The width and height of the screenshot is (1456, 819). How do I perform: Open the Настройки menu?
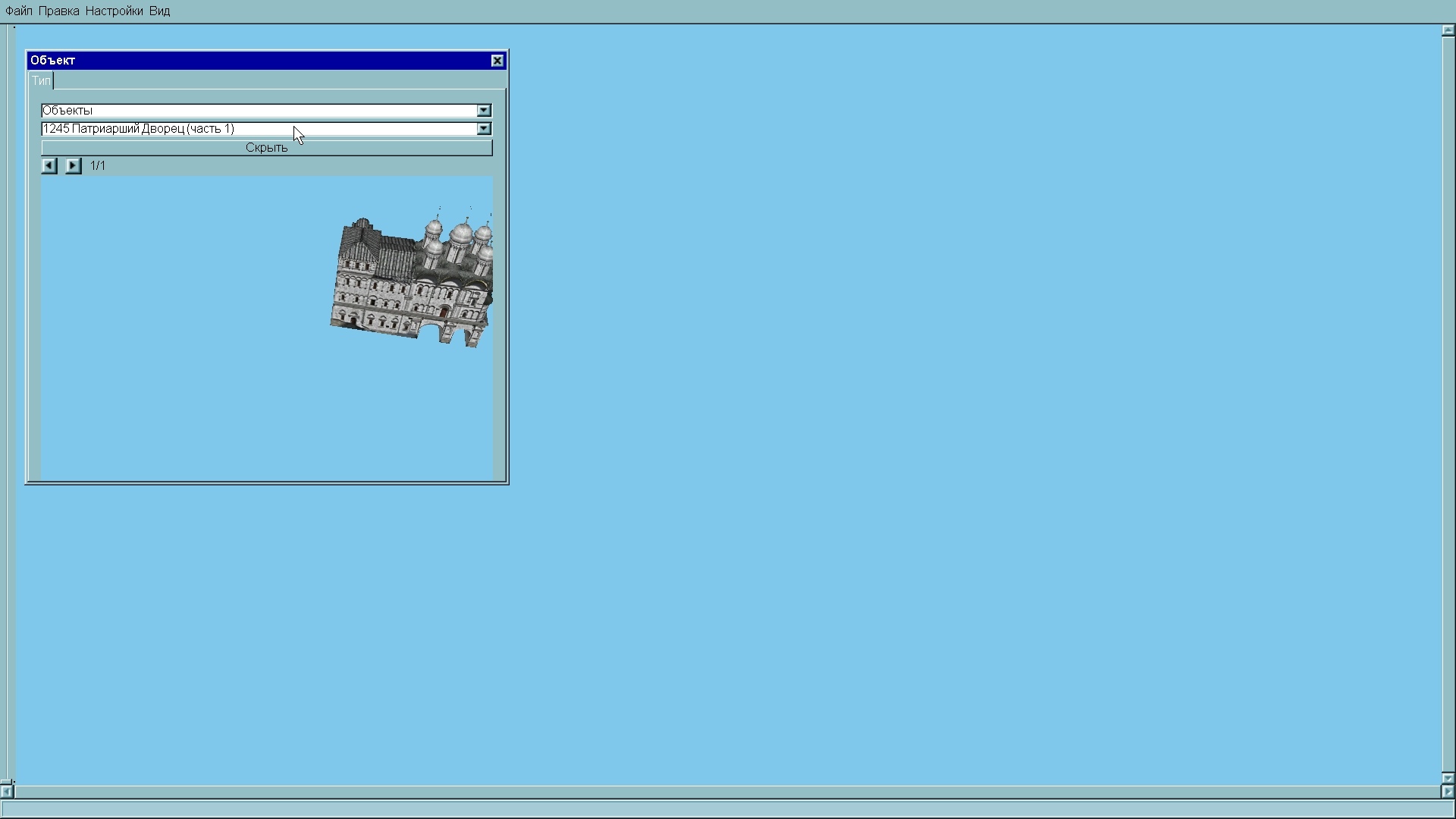point(115,11)
